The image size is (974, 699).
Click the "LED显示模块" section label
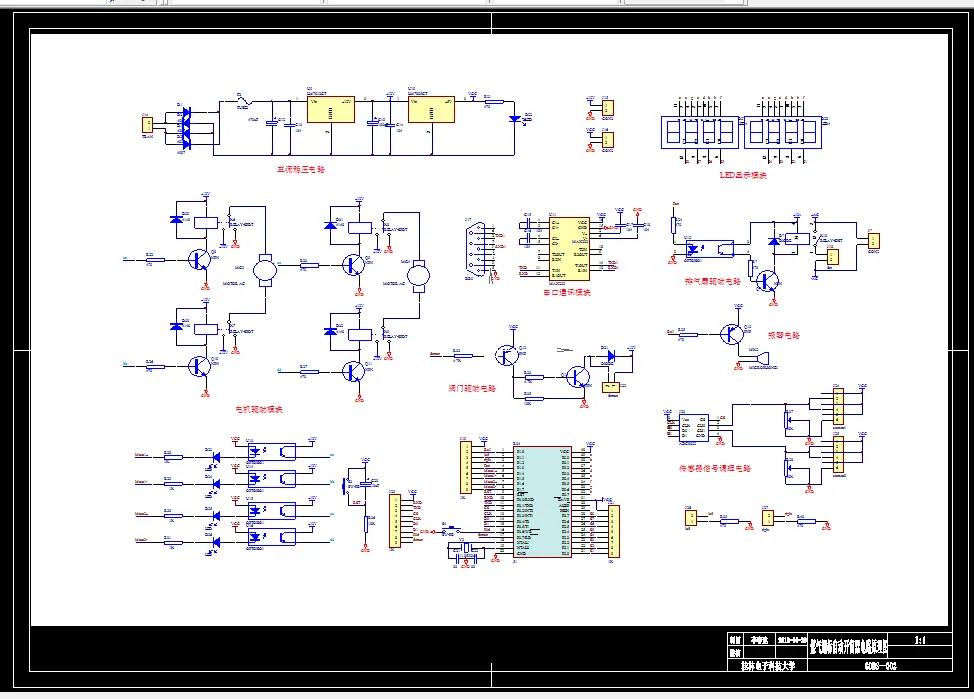[x=743, y=175]
